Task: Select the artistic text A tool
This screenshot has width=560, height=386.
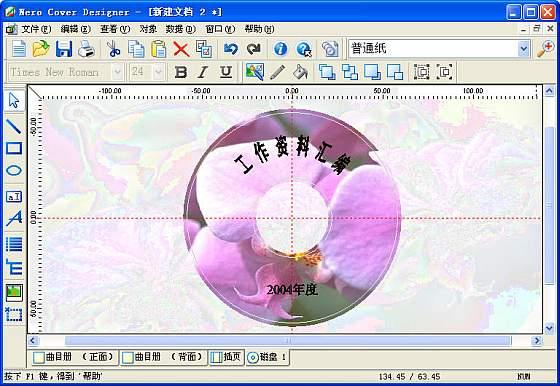Action: [x=14, y=219]
